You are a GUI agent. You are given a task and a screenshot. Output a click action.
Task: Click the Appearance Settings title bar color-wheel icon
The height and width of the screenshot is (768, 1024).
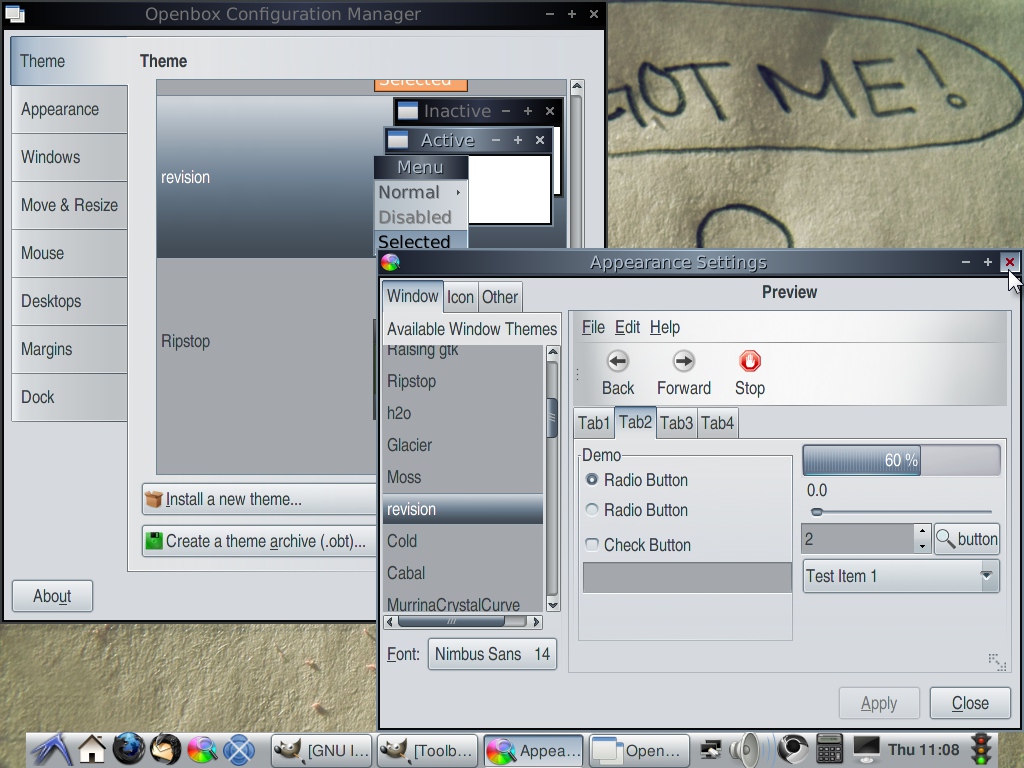(x=391, y=263)
